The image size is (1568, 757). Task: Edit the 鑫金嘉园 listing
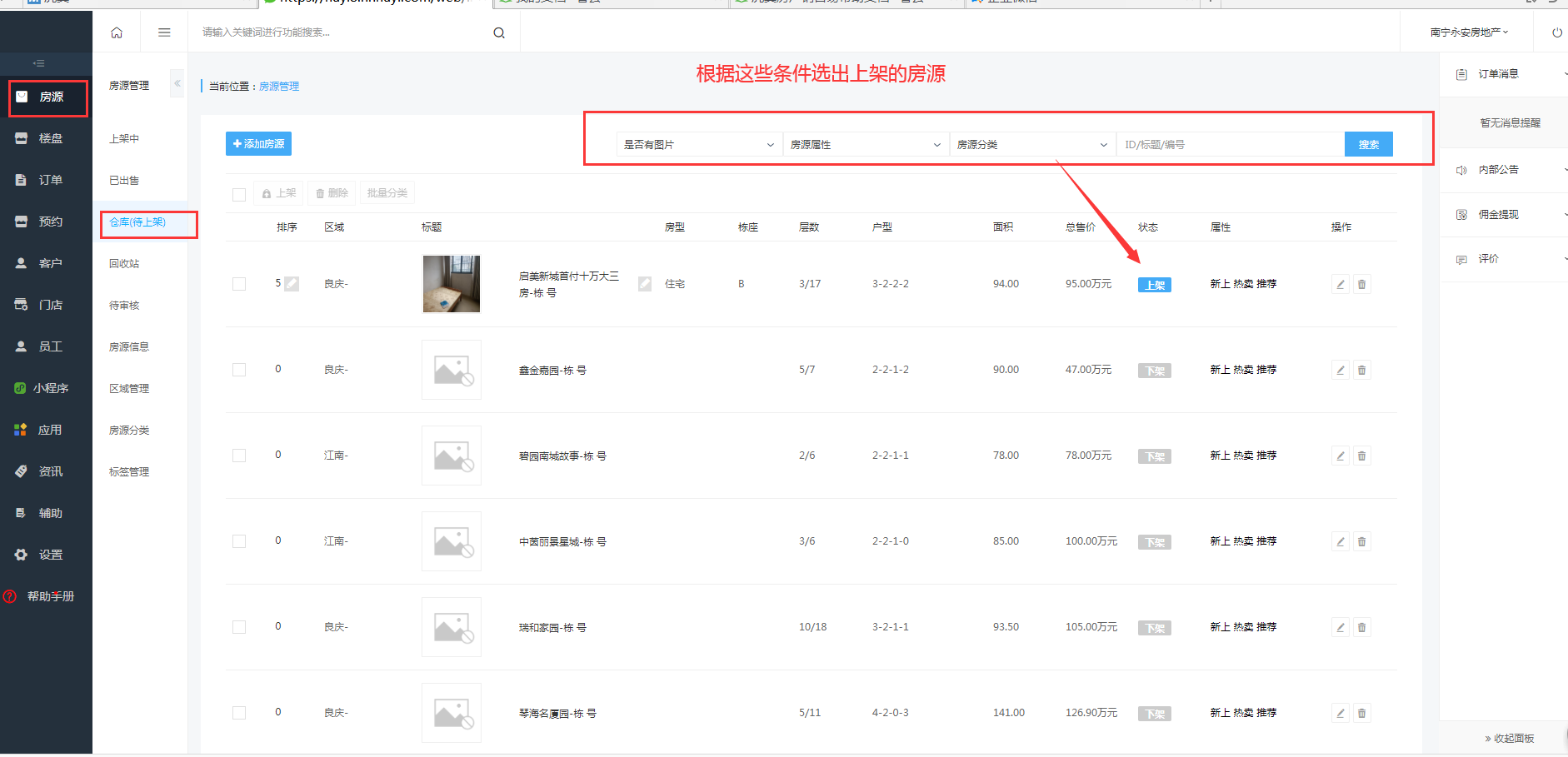tap(1341, 370)
